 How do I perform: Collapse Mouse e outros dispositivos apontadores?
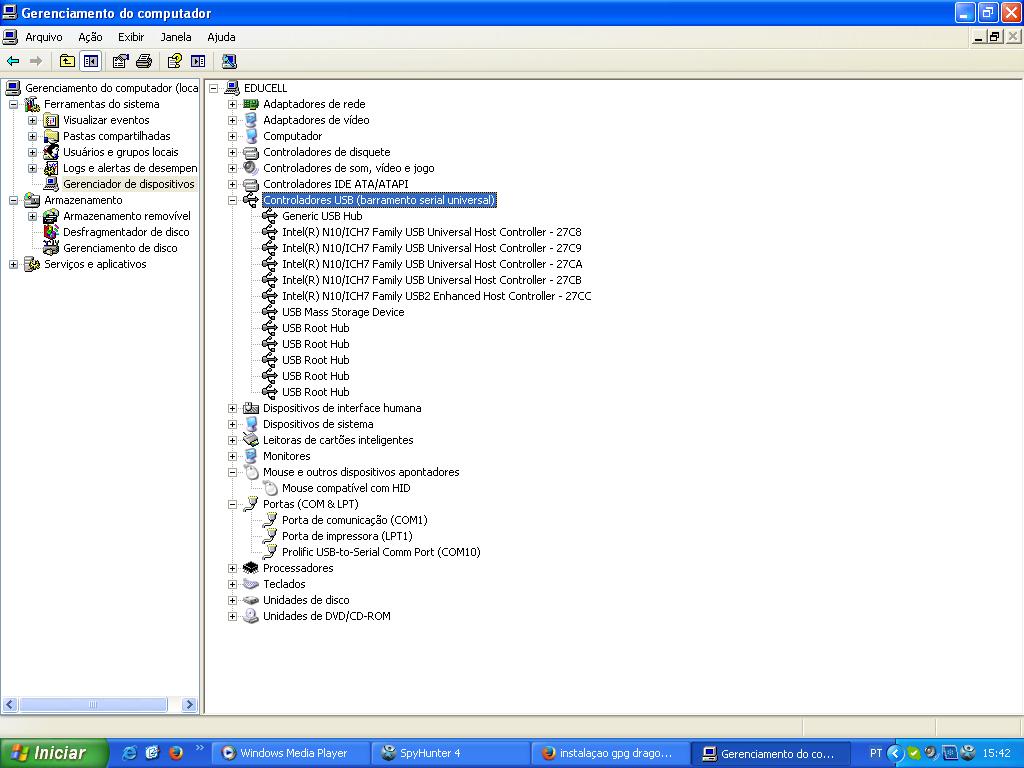click(232, 472)
